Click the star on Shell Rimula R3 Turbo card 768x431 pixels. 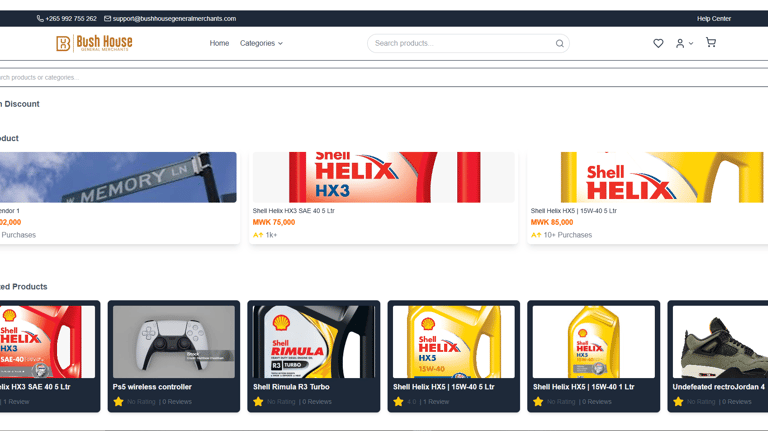click(258, 402)
